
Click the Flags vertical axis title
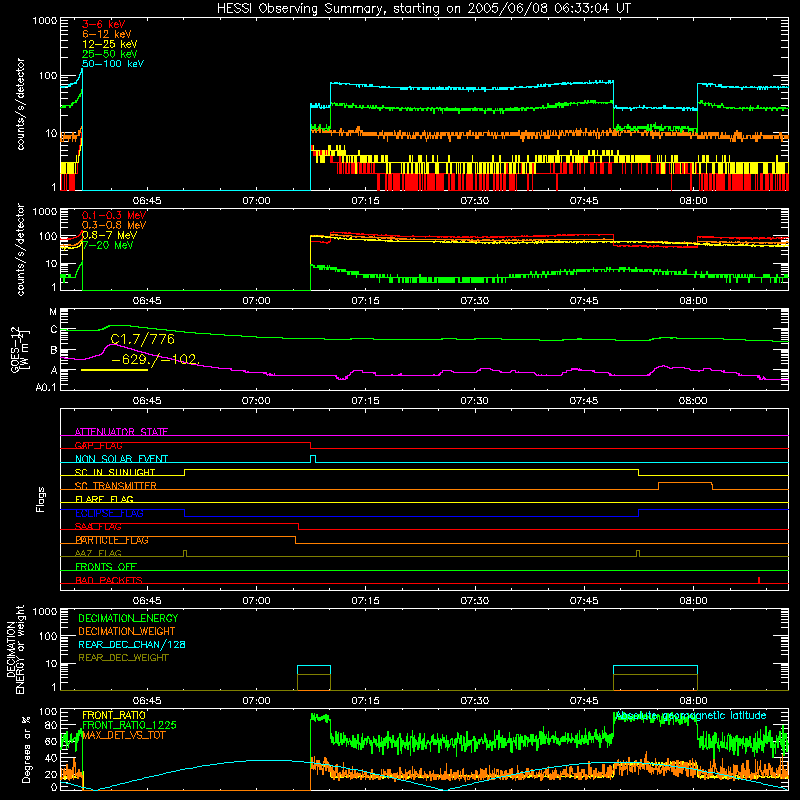point(41,499)
